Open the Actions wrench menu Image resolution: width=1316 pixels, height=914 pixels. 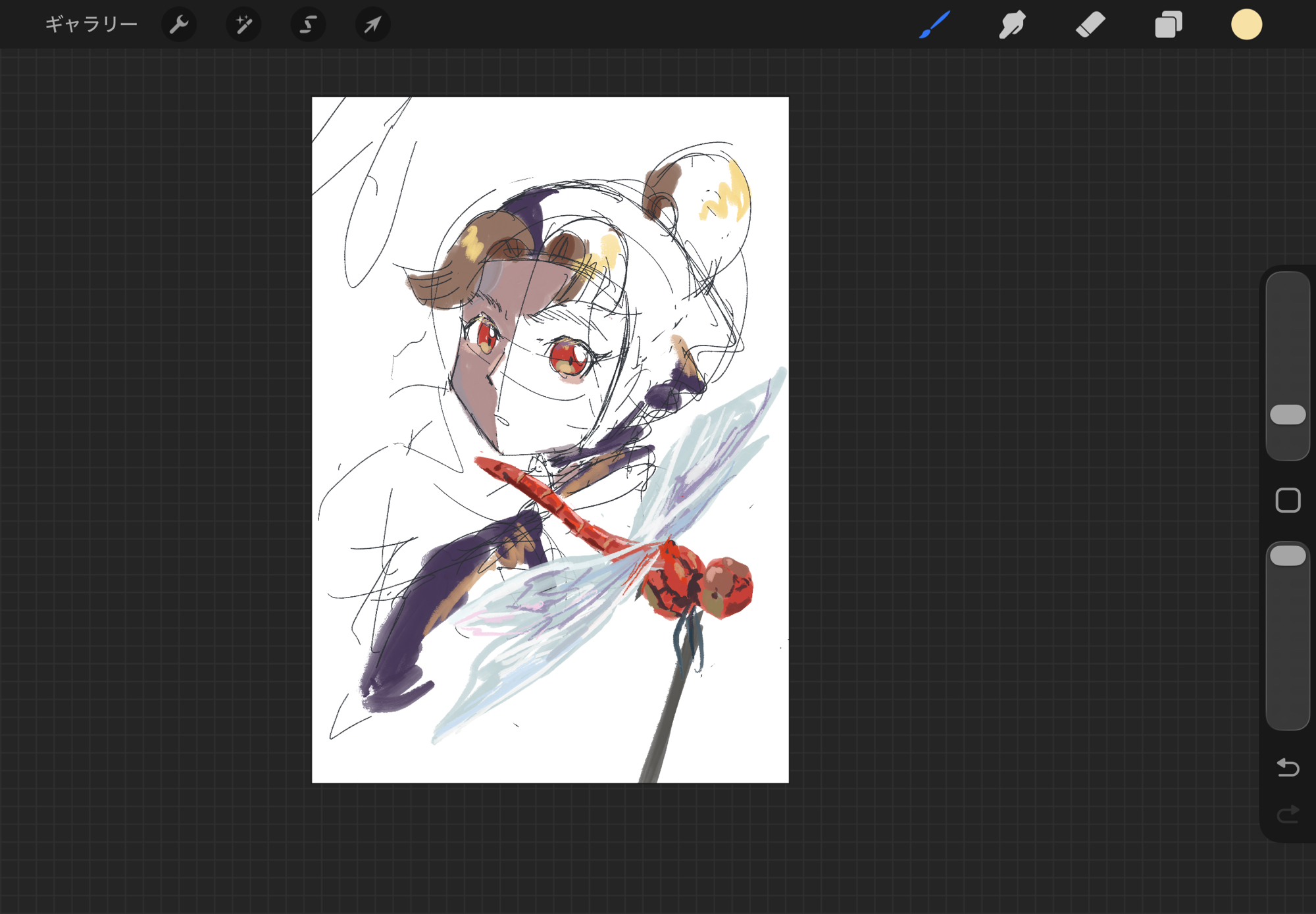tap(179, 25)
